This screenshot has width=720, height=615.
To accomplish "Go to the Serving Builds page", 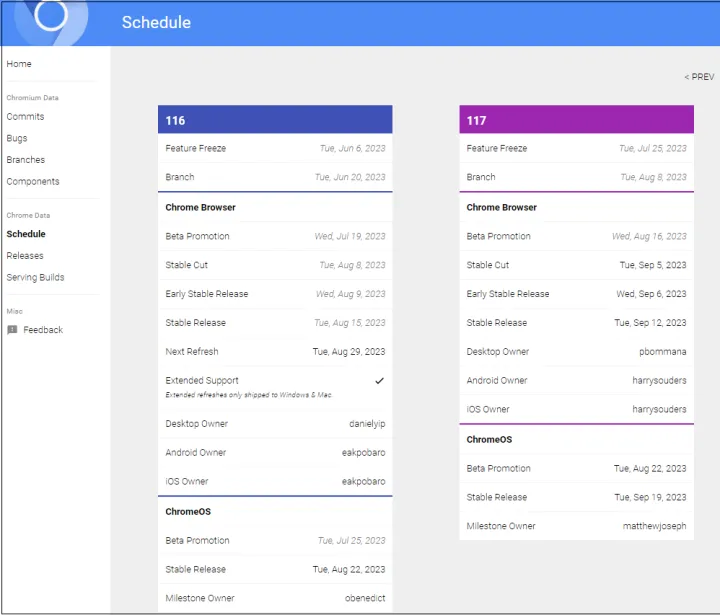I will (35, 278).
